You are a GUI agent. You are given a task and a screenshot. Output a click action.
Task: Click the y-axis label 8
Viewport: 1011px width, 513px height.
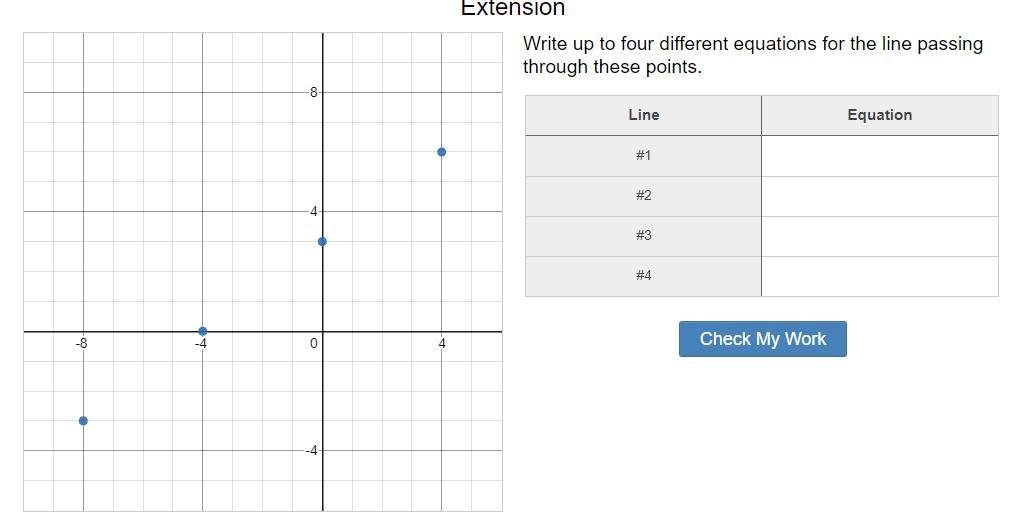click(x=313, y=92)
